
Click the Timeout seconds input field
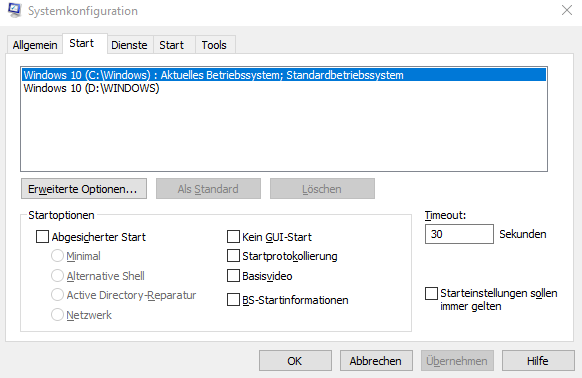tap(459, 234)
